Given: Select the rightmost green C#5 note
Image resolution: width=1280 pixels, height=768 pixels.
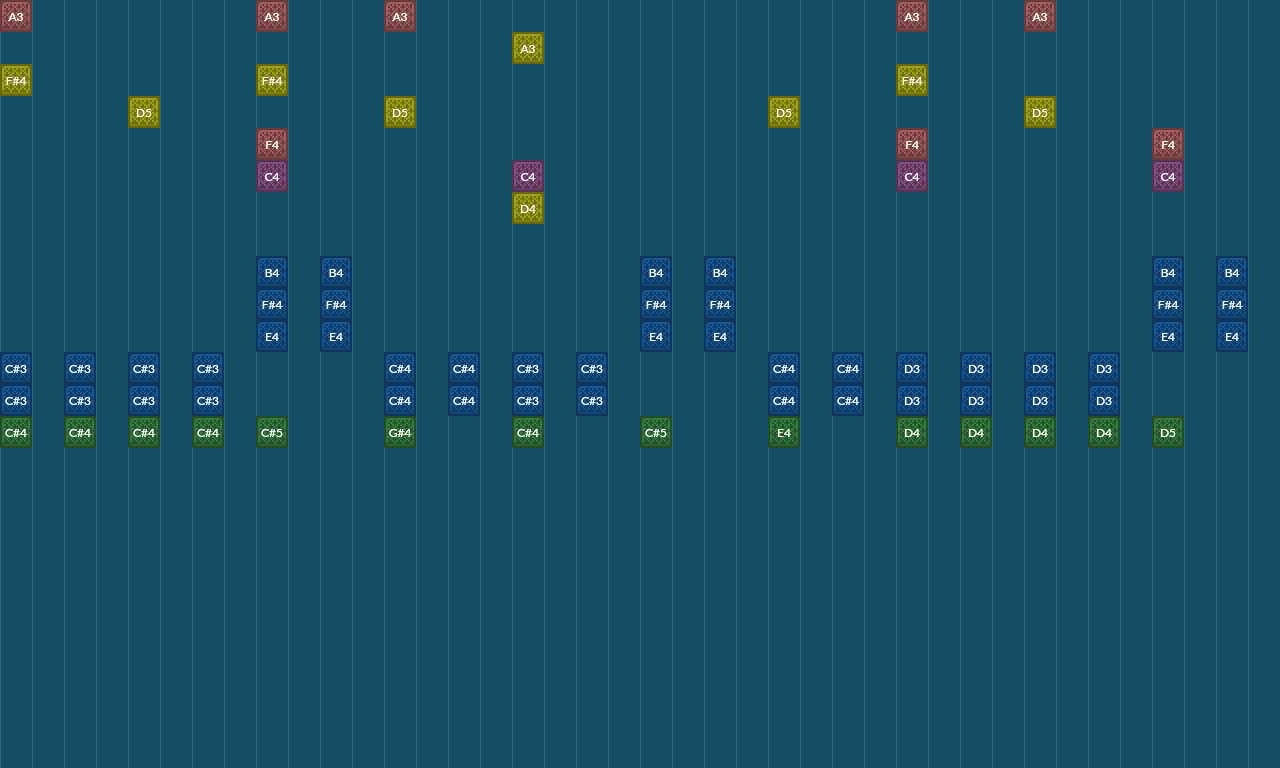Looking at the screenshot, I should 656,432.
